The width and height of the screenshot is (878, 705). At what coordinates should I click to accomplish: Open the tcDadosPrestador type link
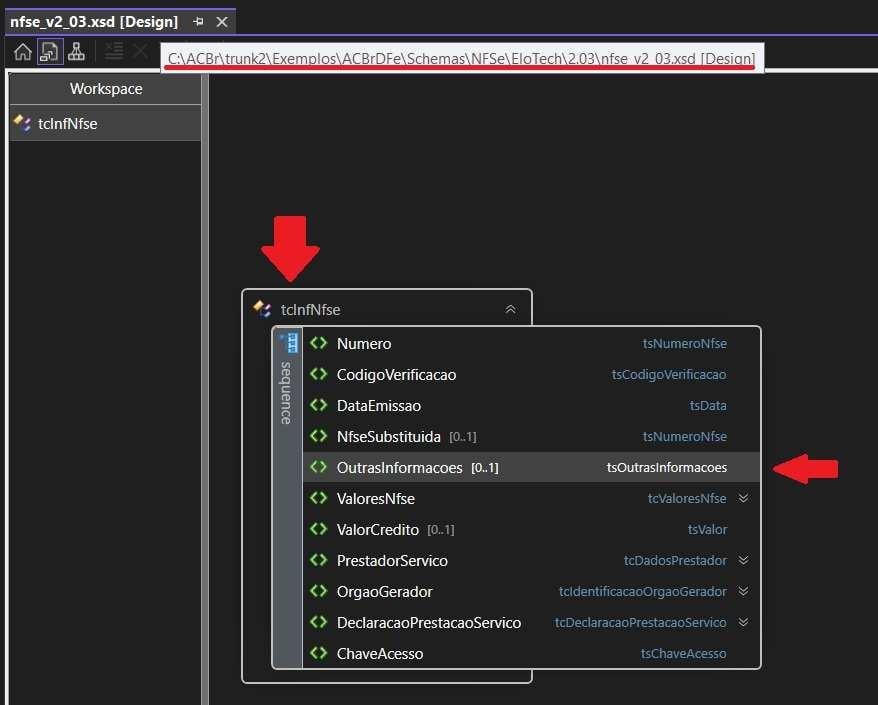(x=675, y=561)
